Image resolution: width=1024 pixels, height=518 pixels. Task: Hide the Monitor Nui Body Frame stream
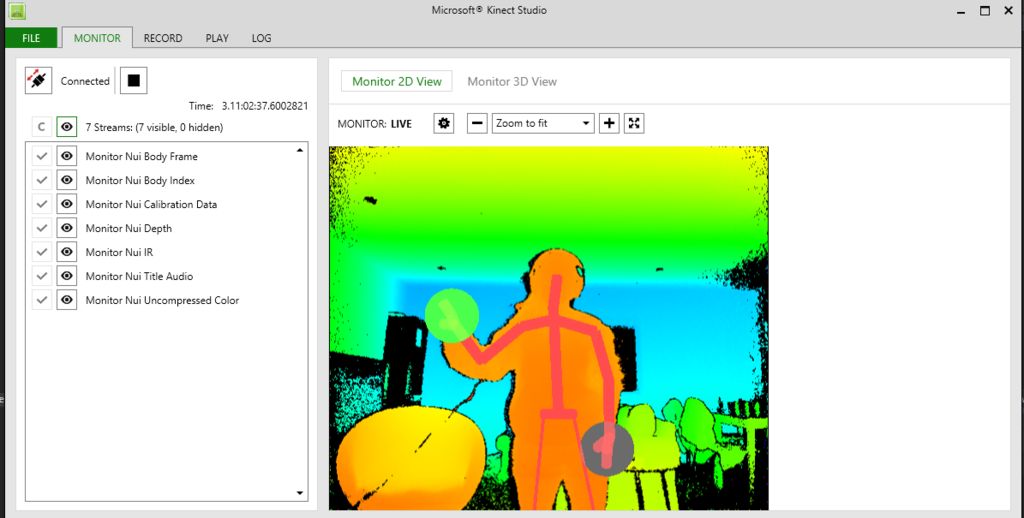click(67, 156)
